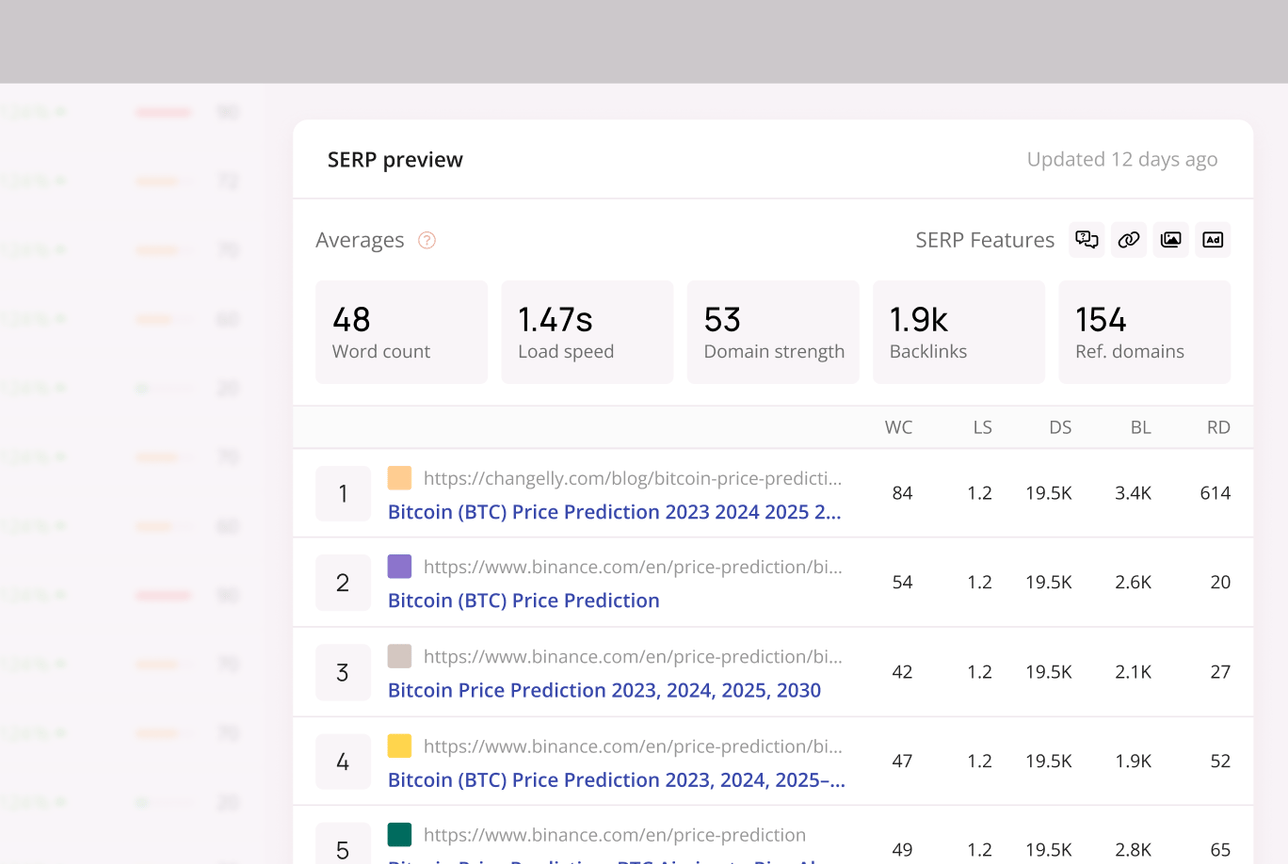
Task: Click the yellow favicon of result 4
Action: click(x=400, y=746)
